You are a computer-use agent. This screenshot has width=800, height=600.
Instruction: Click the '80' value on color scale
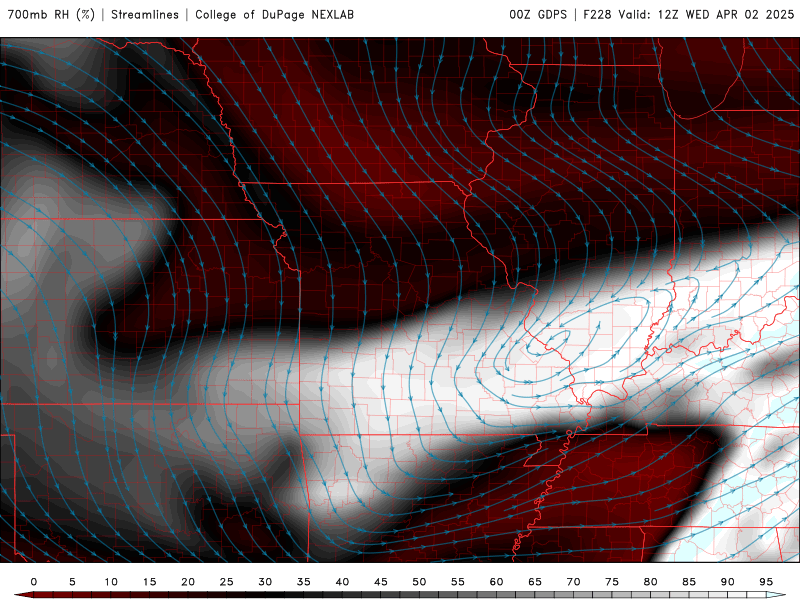tap(651, 582)
